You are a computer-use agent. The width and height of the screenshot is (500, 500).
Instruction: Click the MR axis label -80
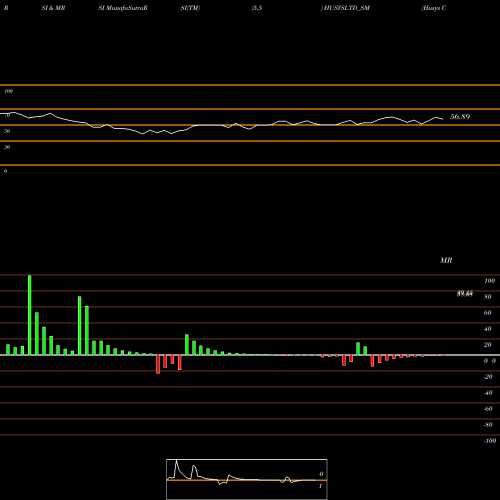(488, 425)
